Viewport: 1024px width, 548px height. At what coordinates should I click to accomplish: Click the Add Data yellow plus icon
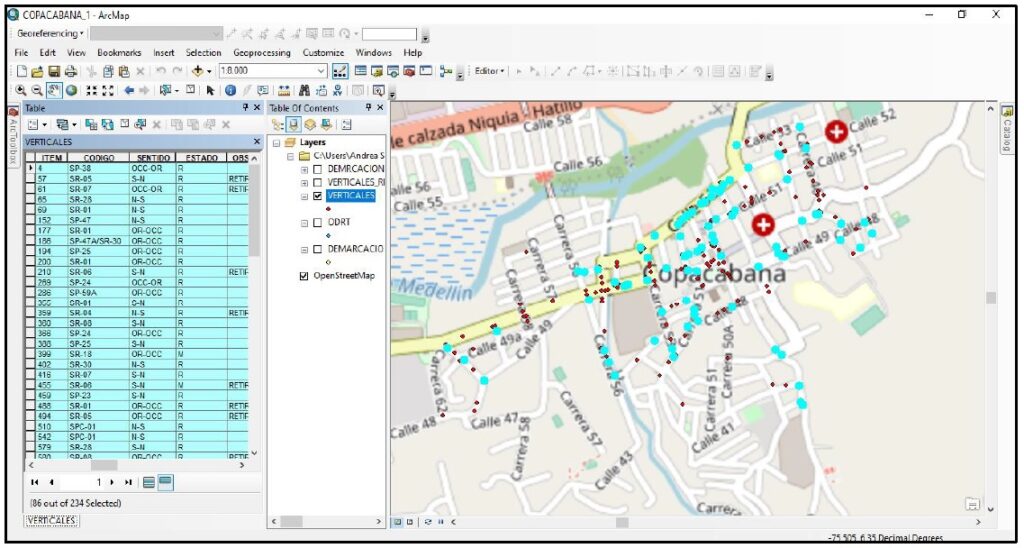click(x=198, y=71)
